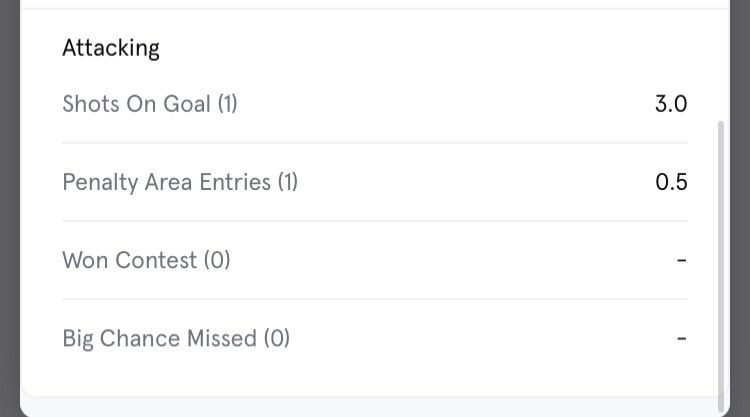
Task: Click the divider line below Shots On Goal
Action: click(374, 143)
